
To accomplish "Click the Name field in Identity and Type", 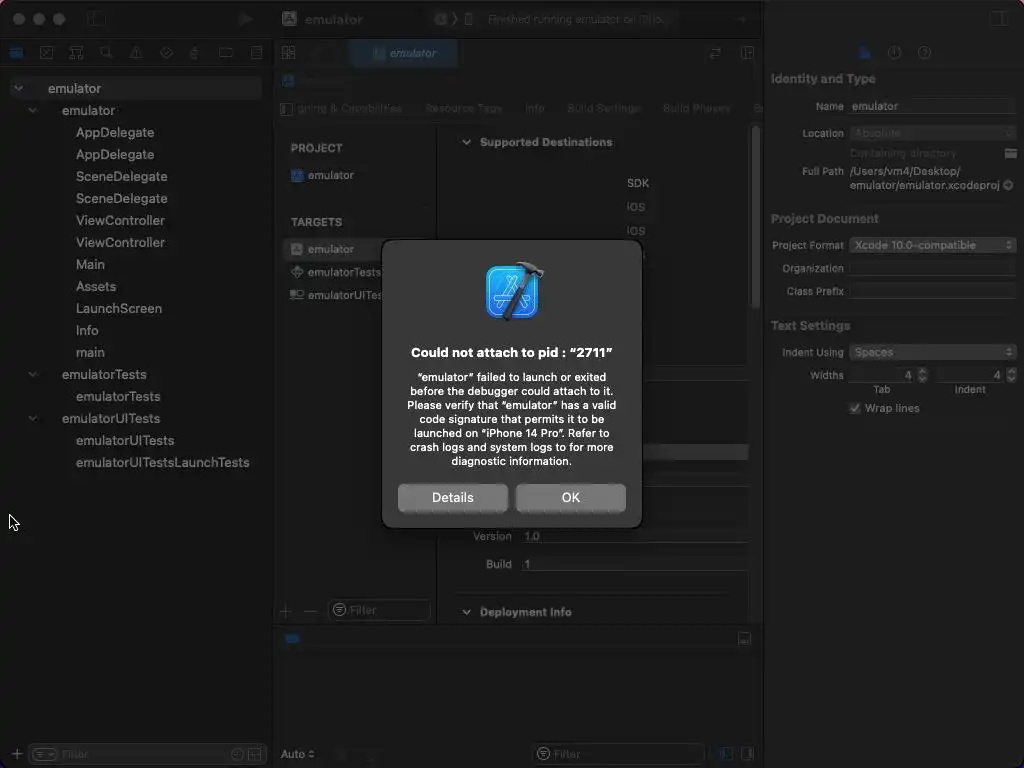I will [x=933, y=106].
